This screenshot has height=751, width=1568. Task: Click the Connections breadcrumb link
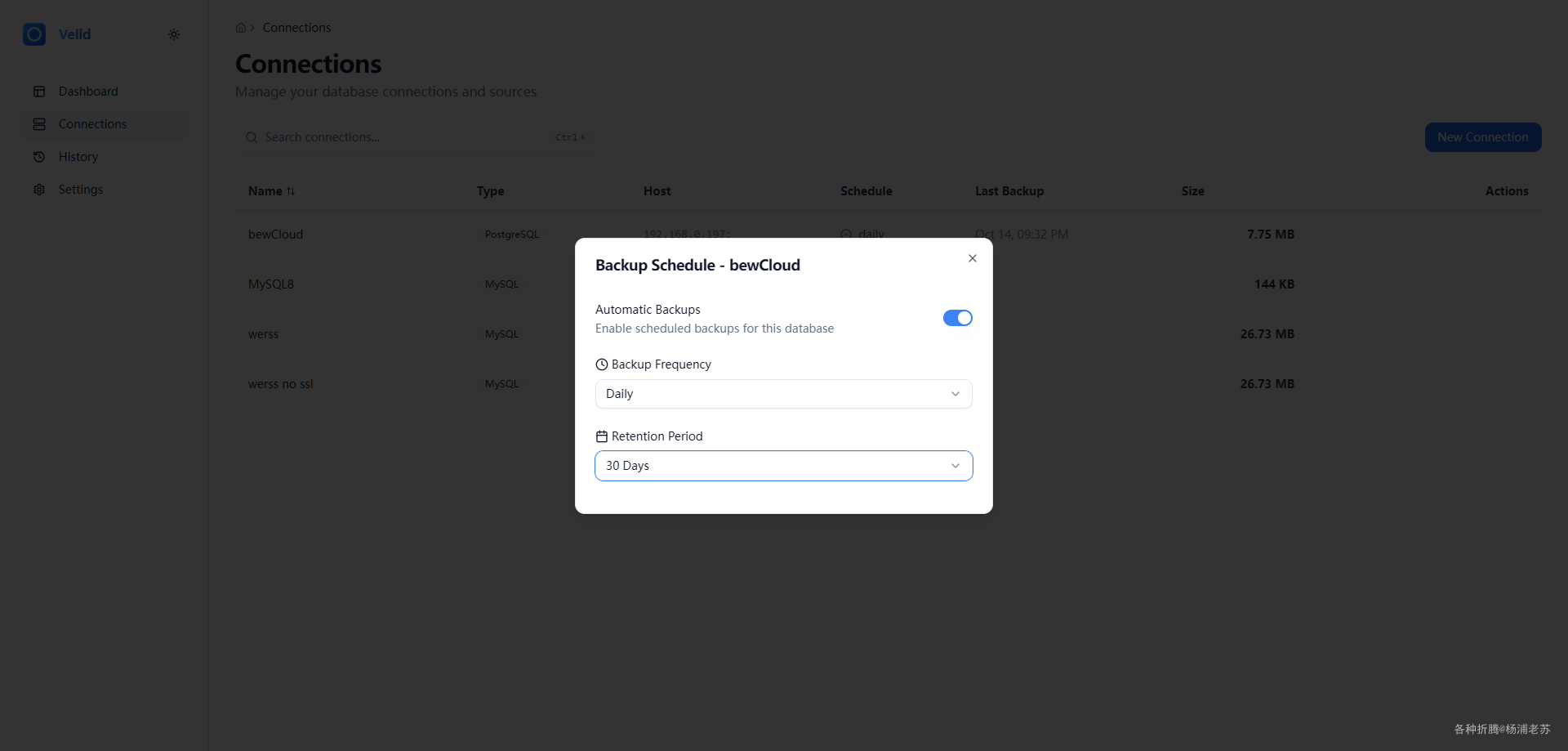click(x=296, y=28)
